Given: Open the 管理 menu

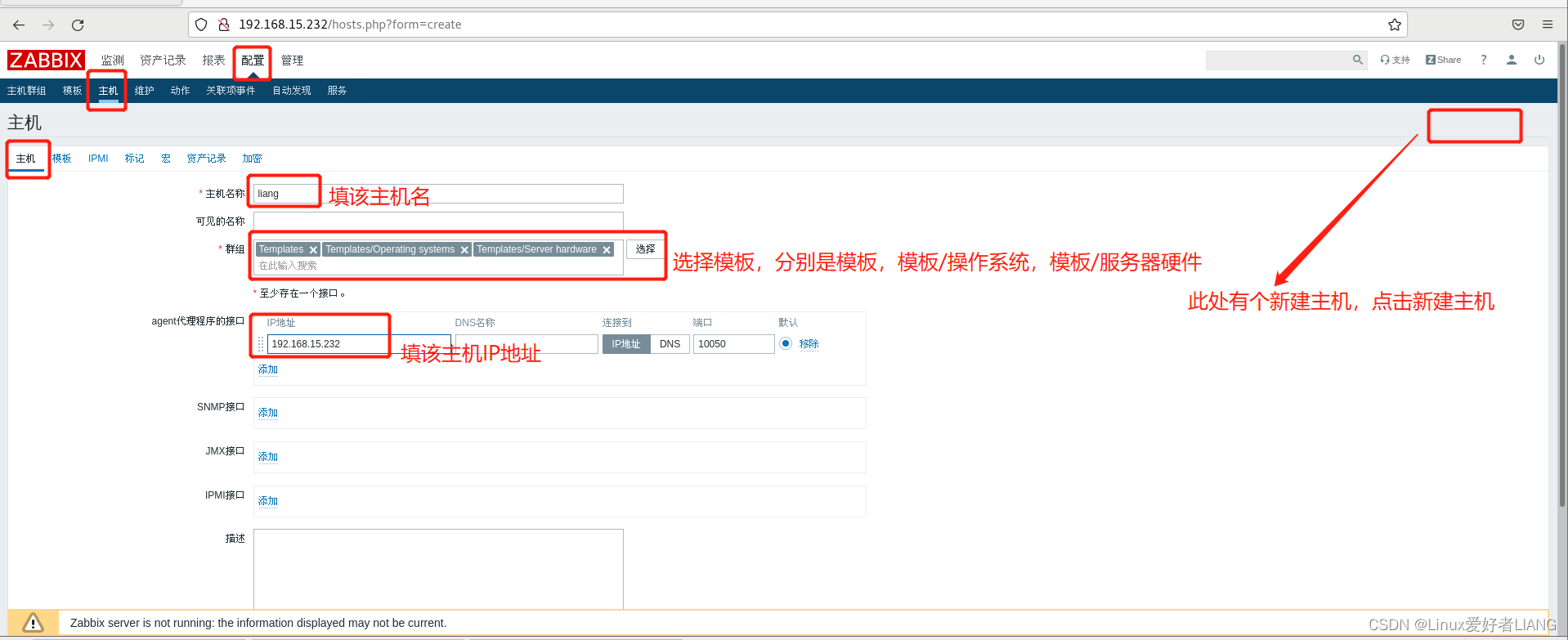Looking at the screenshot, I should pos(292,60).
